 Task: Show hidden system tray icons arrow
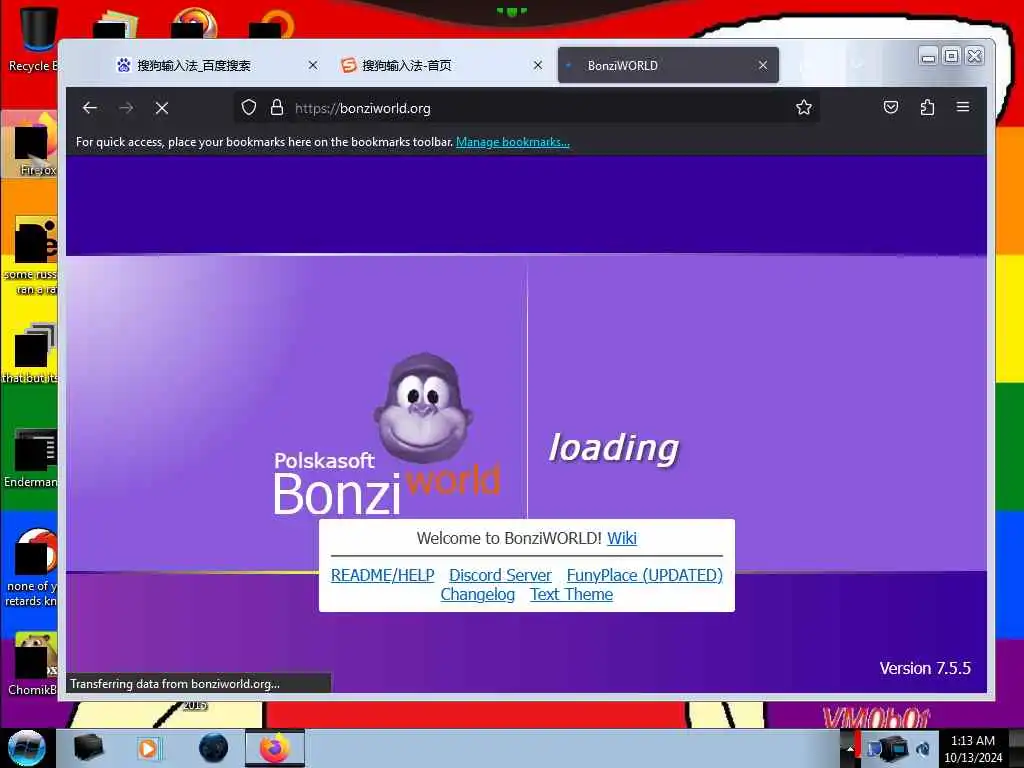click(850, 749)
